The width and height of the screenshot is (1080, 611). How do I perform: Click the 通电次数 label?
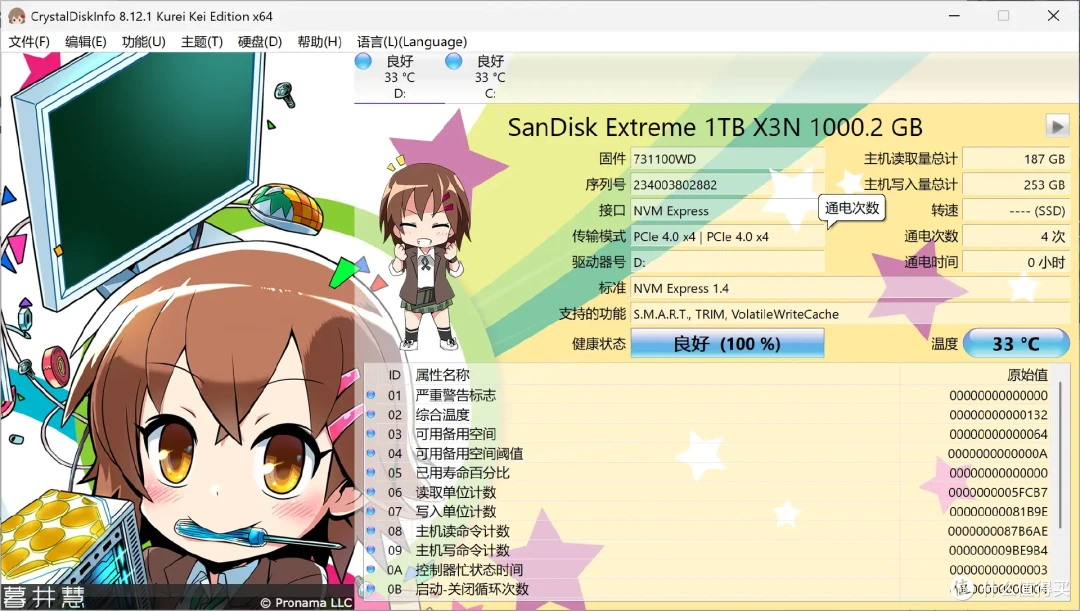[x=931, y=236]
